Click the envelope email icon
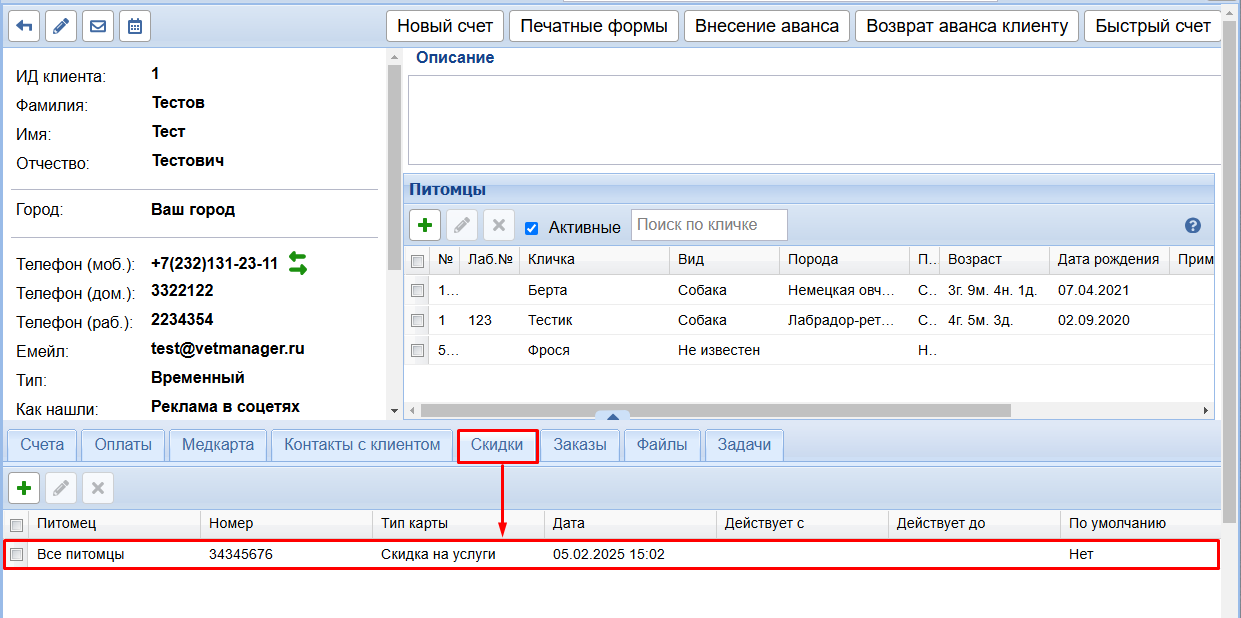 coord(98,26)
